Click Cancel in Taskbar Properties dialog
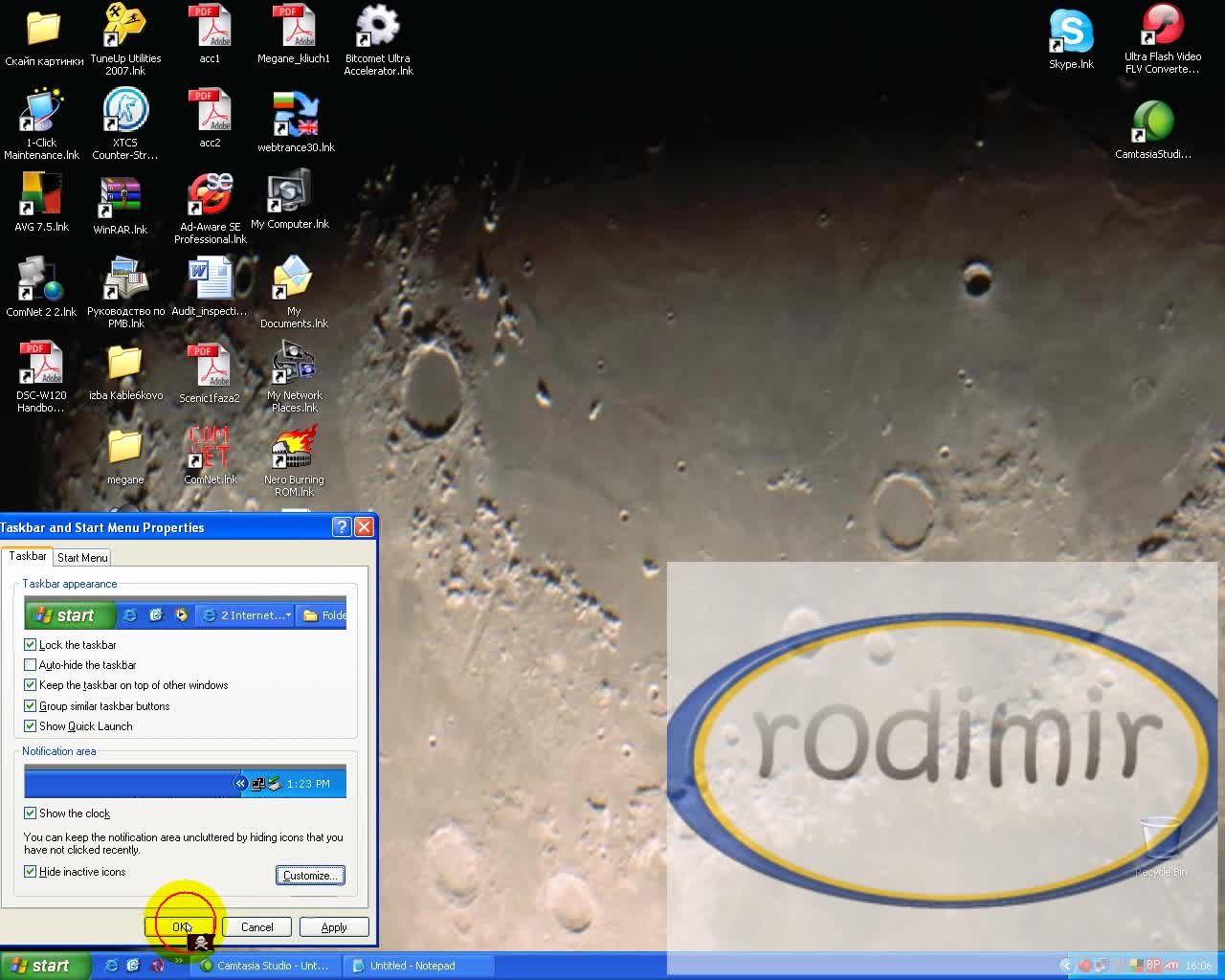The width and height of the screenshot is (1225, 980). click(256, 927)
